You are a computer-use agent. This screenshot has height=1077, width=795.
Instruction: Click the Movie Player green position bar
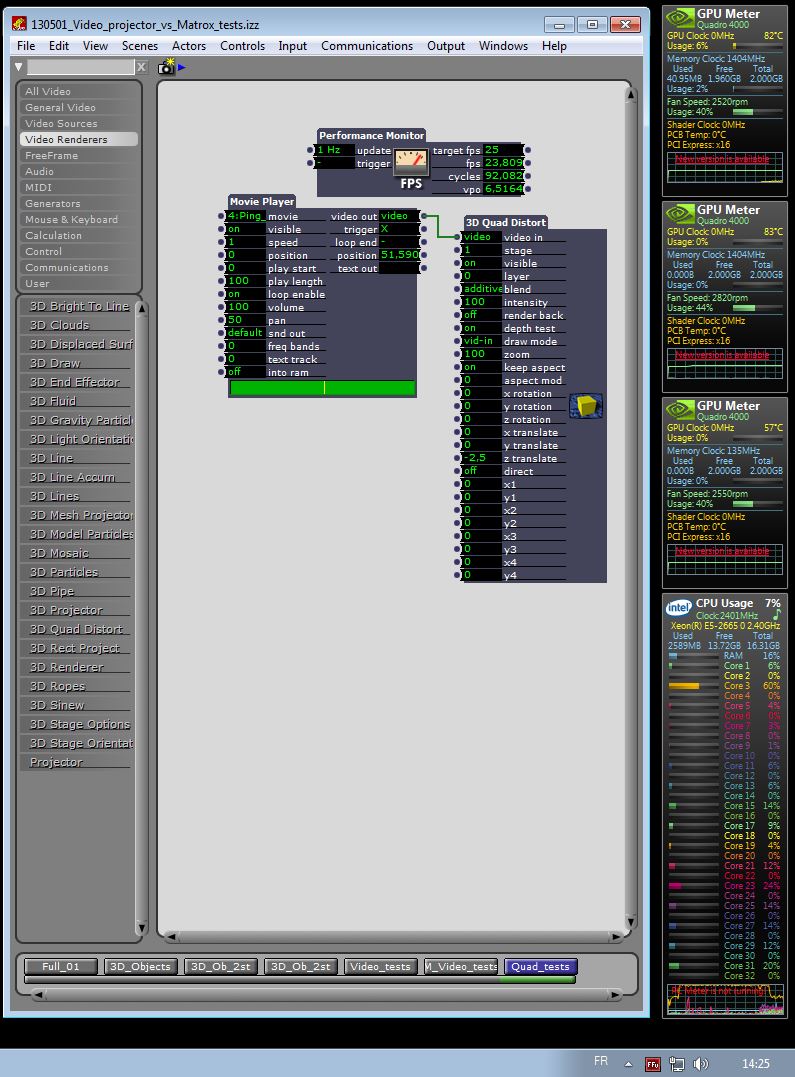[x=322, y=387]
